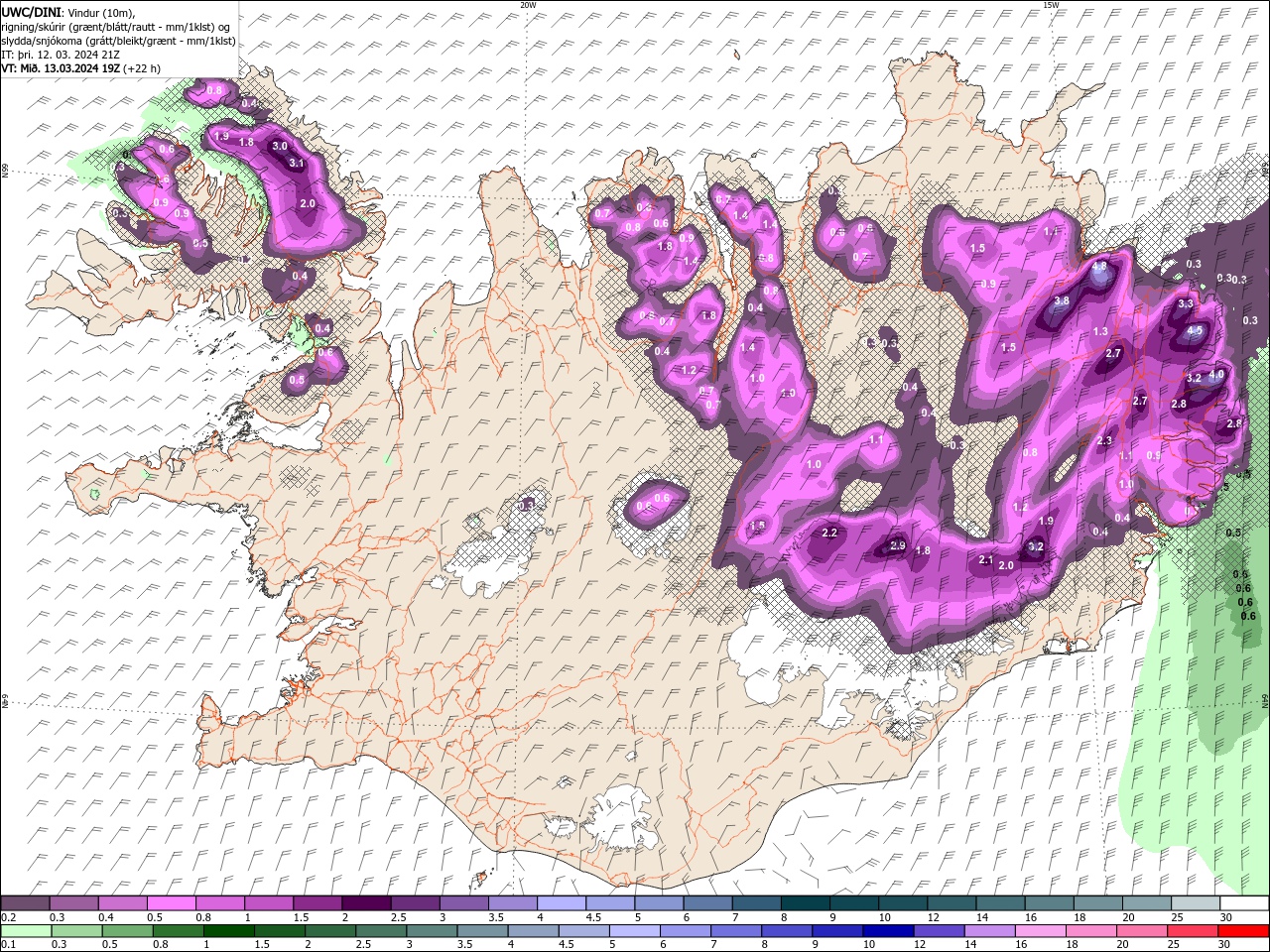Screen dimensions: 1270x952
Task: Click the 2.2 snowfall value on map
Action: (x=830, y=534)
